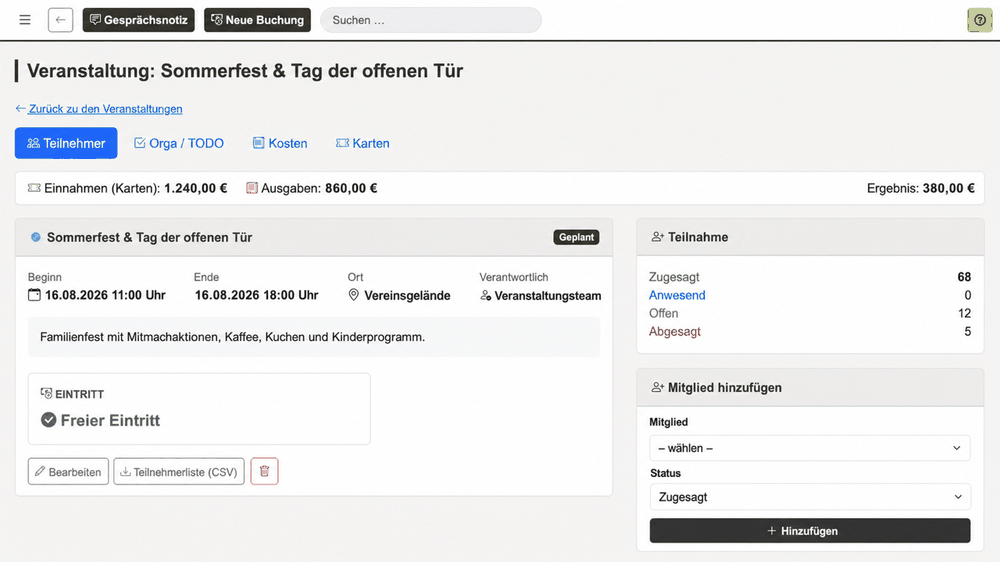Screen dimensions: 1000x562
Task: Click the Offen count 12
Action: tap(964, 313)
